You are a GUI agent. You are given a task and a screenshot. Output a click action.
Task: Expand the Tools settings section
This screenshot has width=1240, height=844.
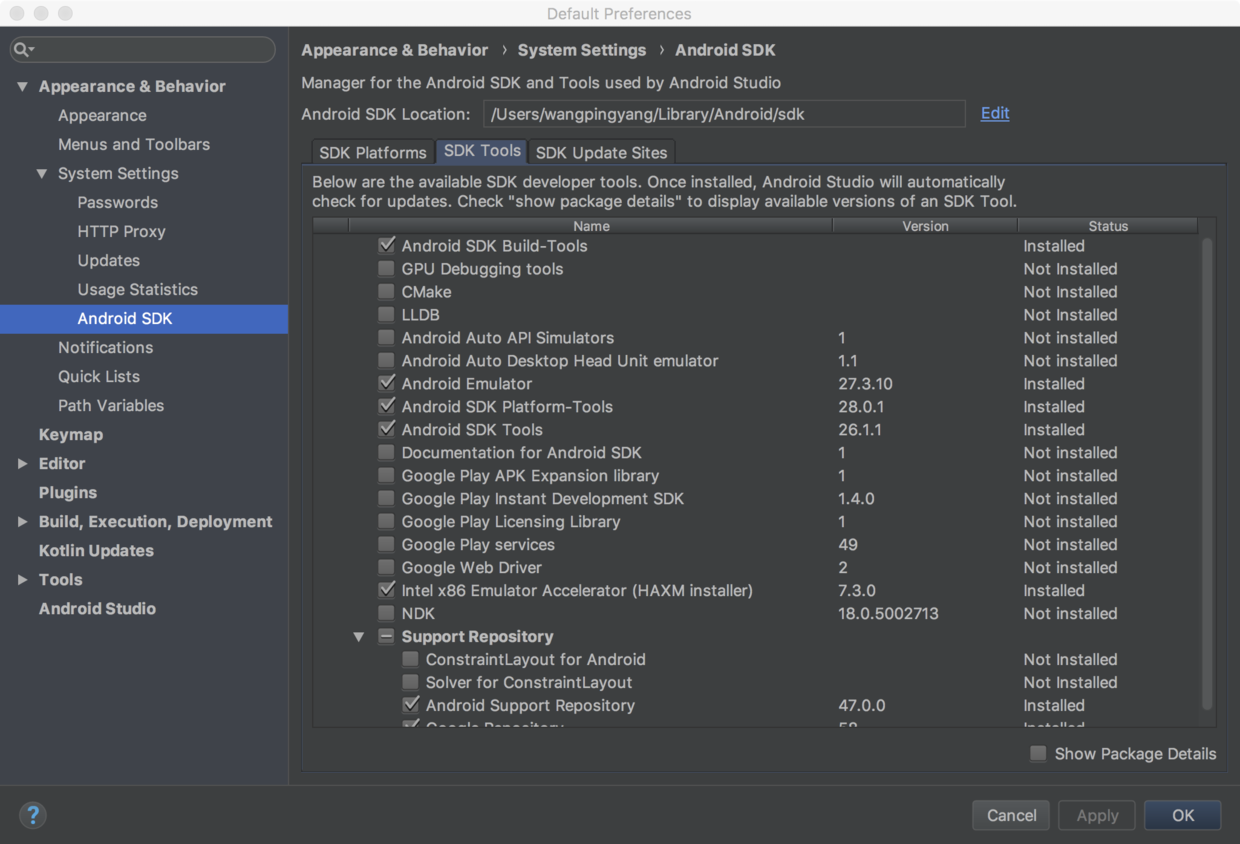point(22,580)
